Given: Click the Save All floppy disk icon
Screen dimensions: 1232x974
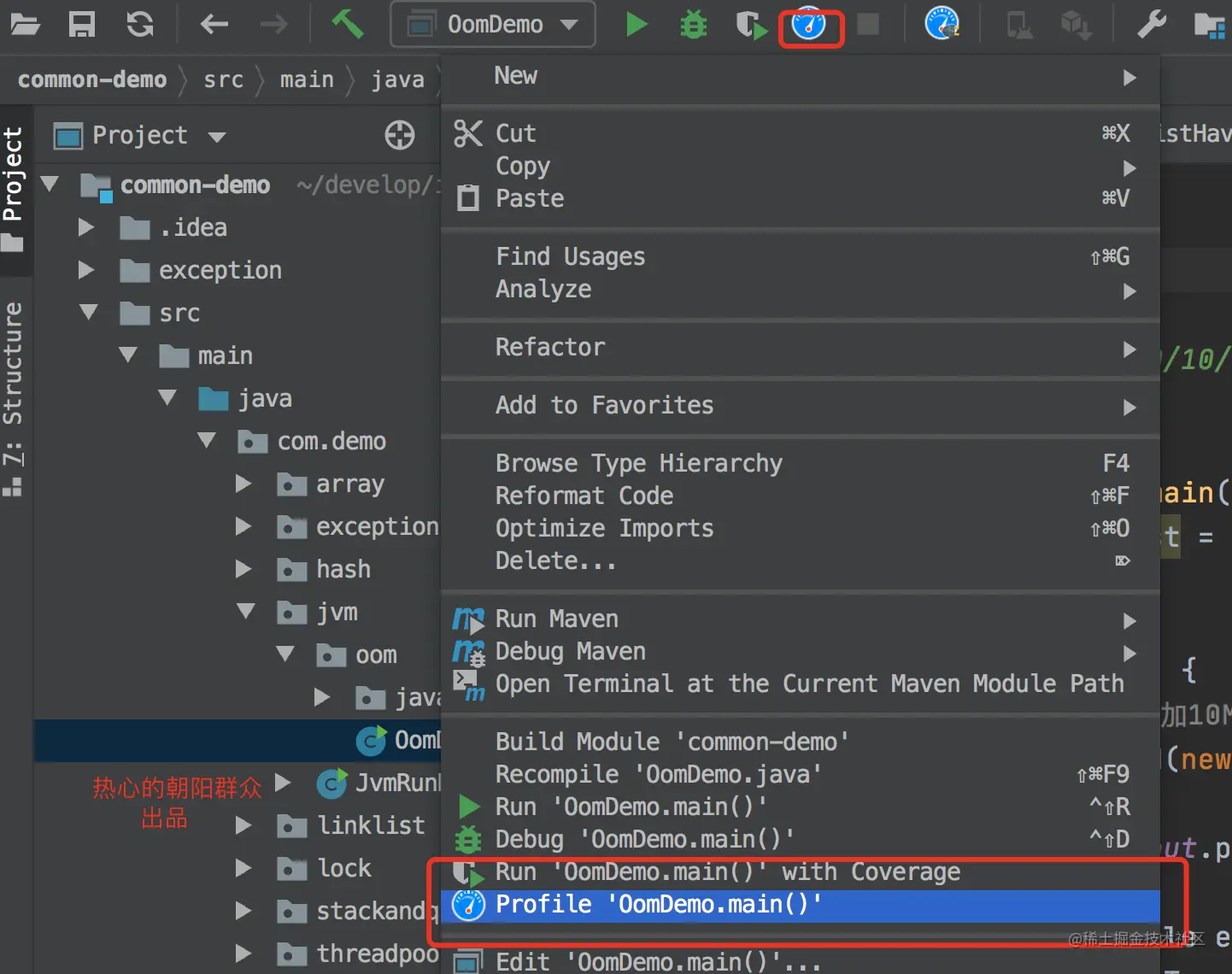Looking at the screenshot, I should click(82, 24).
